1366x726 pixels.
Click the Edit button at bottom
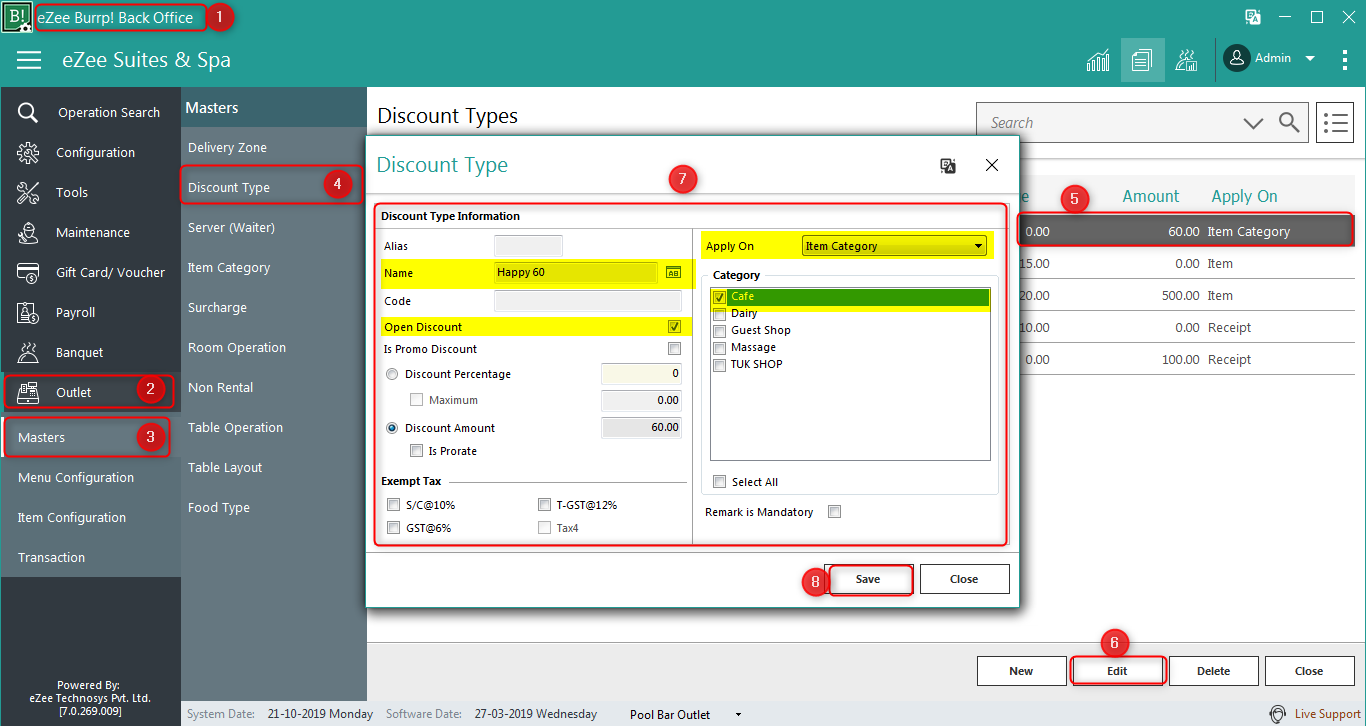[1117, 671]
